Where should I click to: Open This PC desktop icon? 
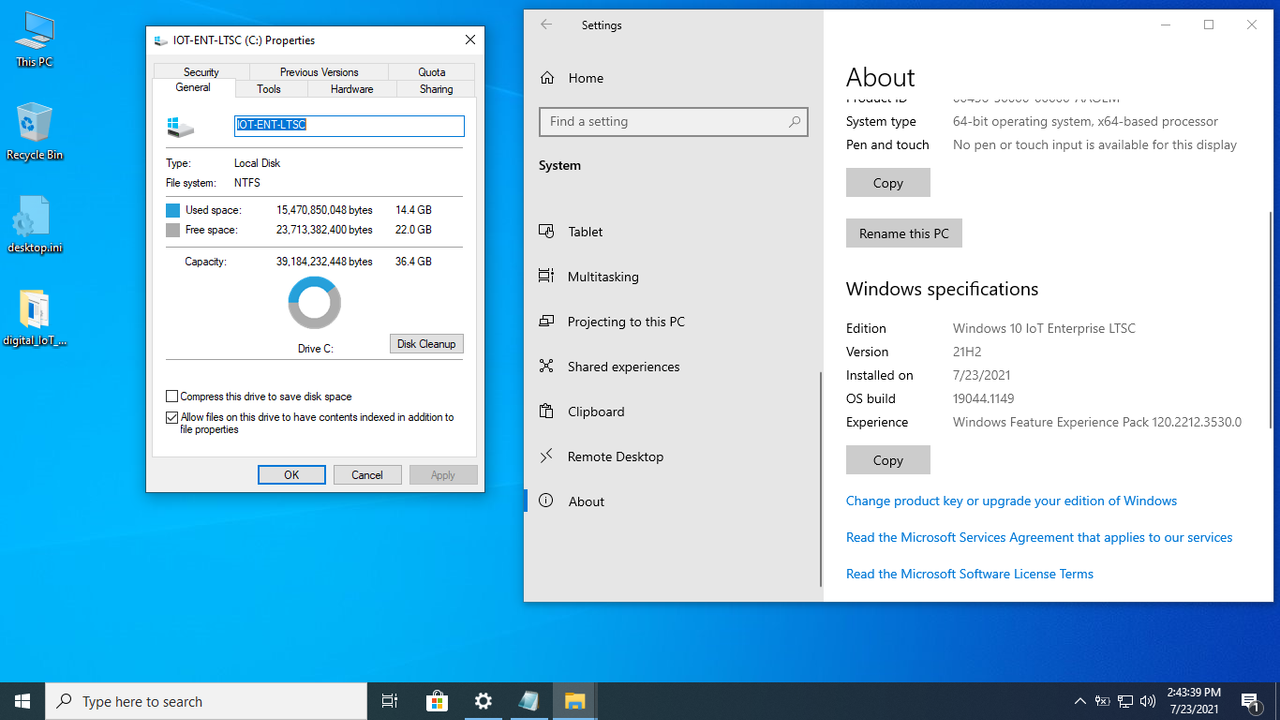point(34,40)
